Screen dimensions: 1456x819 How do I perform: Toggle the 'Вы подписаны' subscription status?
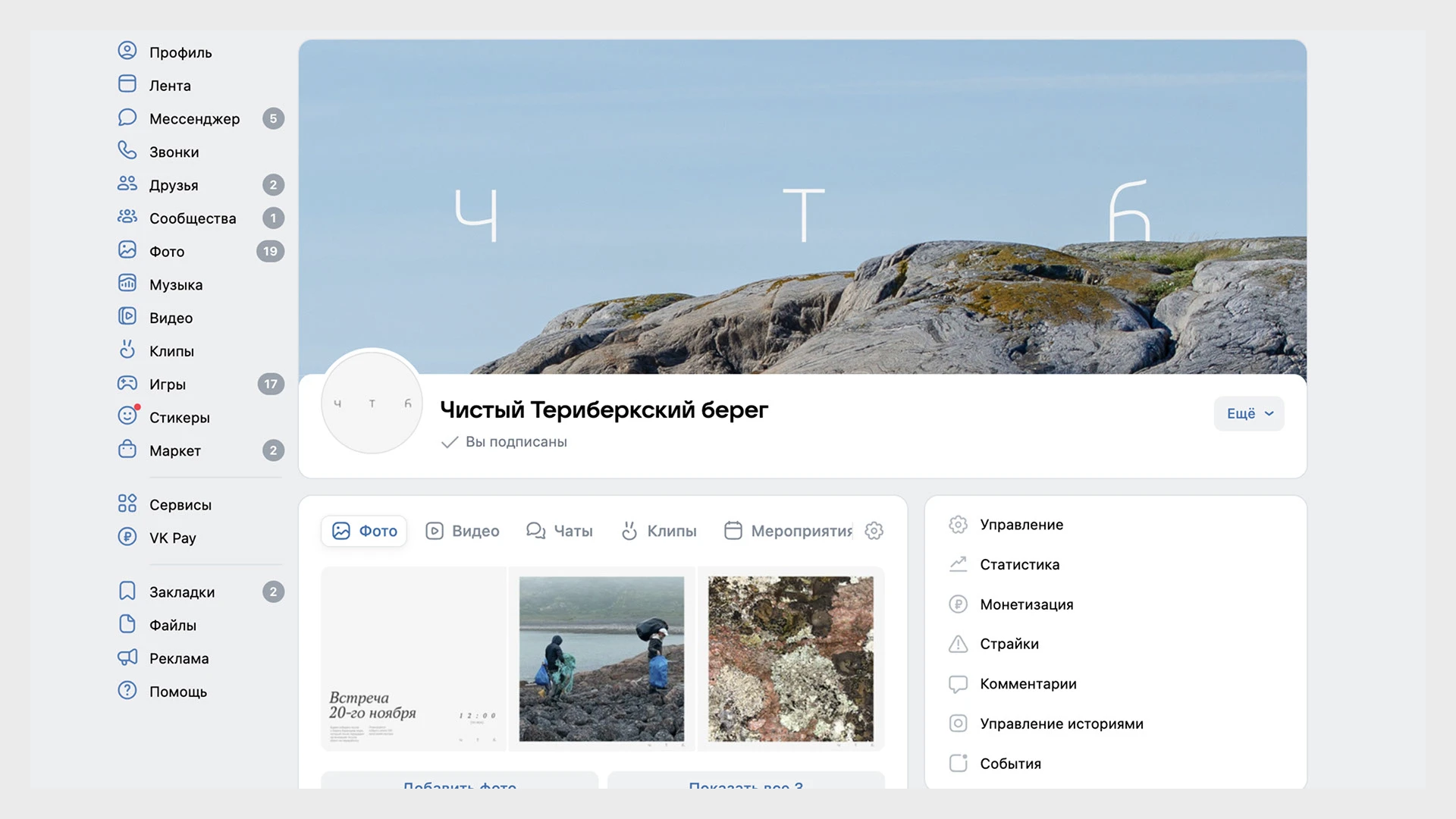point(504,442)
